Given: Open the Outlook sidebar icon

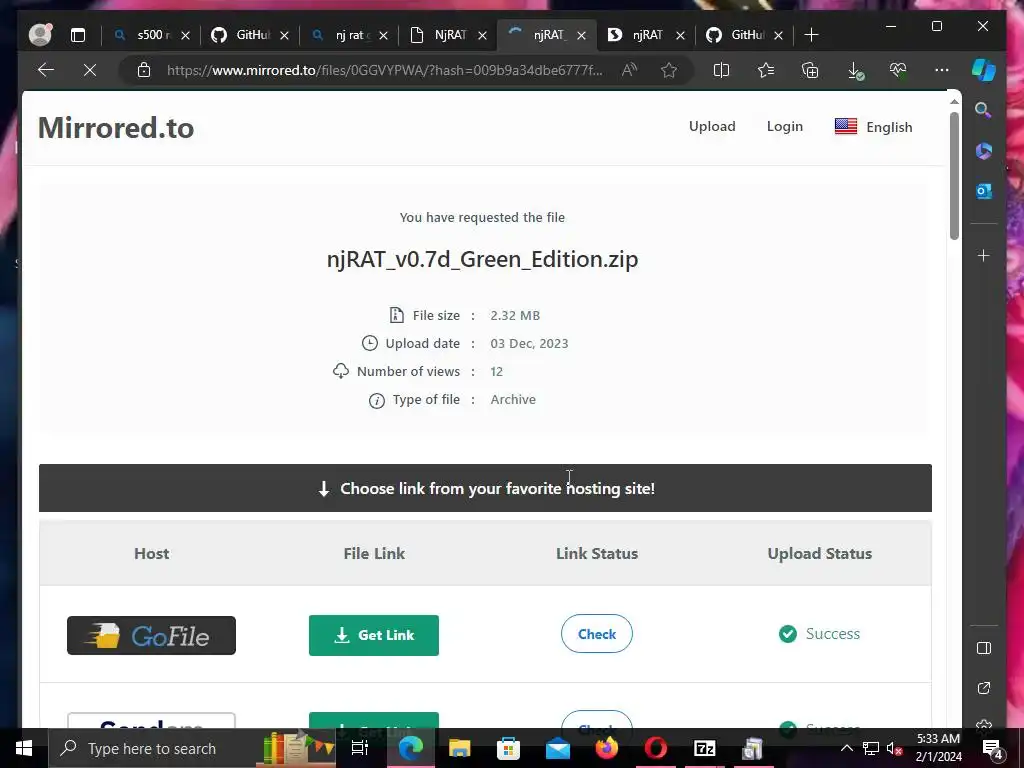Looking at the screenshot, I should [984, 191].
